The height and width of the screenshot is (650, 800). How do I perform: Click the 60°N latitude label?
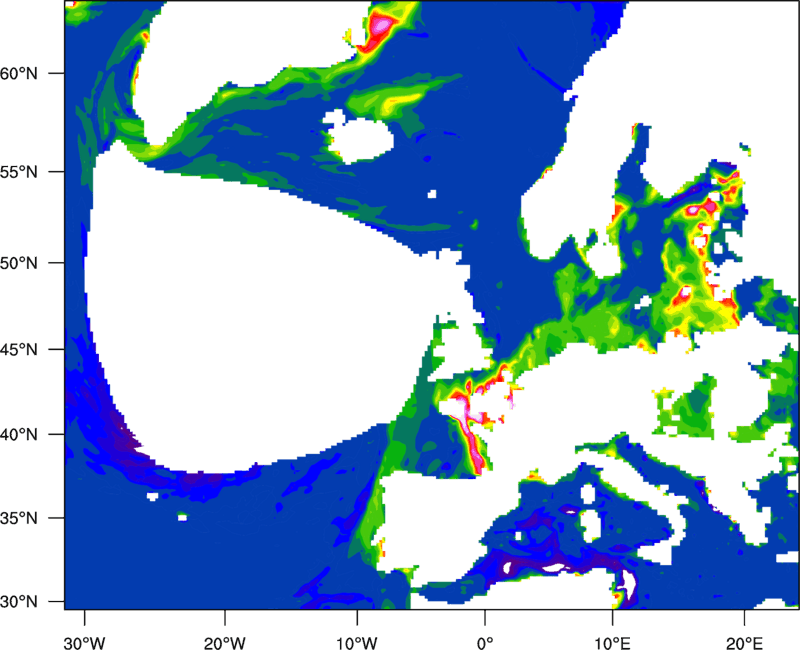click(19, 73)
